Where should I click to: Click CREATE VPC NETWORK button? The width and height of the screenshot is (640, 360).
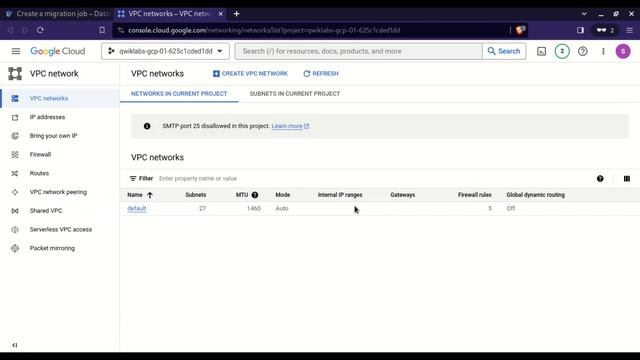[x=250, y=73]
